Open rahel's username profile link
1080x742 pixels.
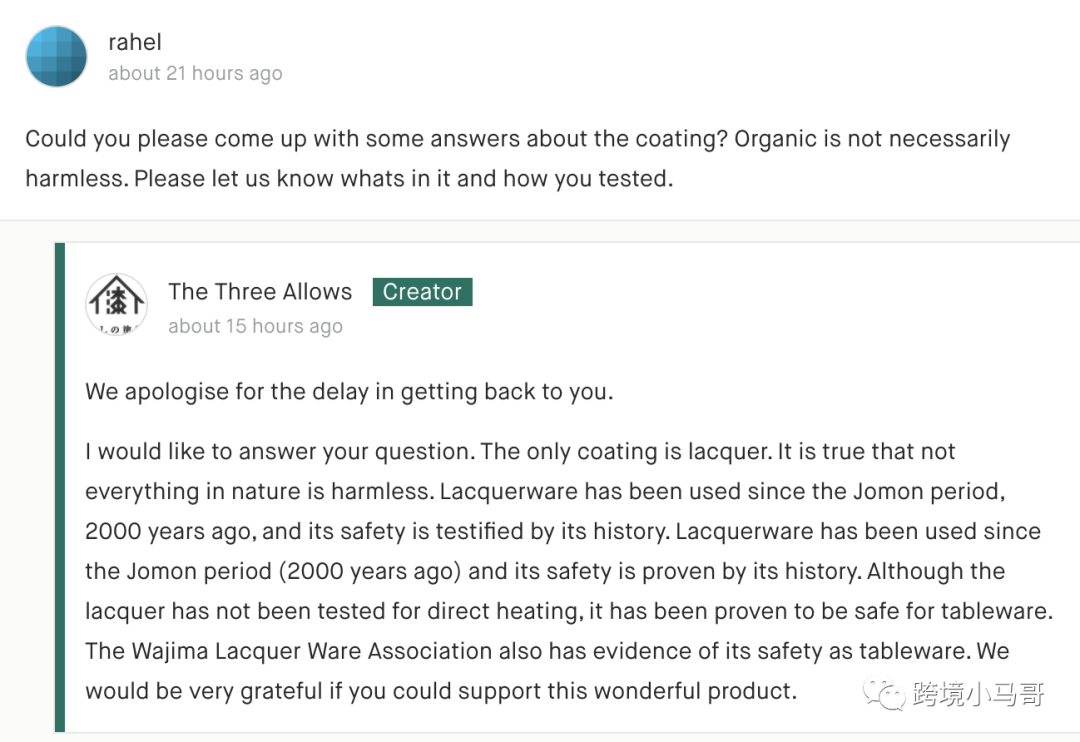pos(135,42)
